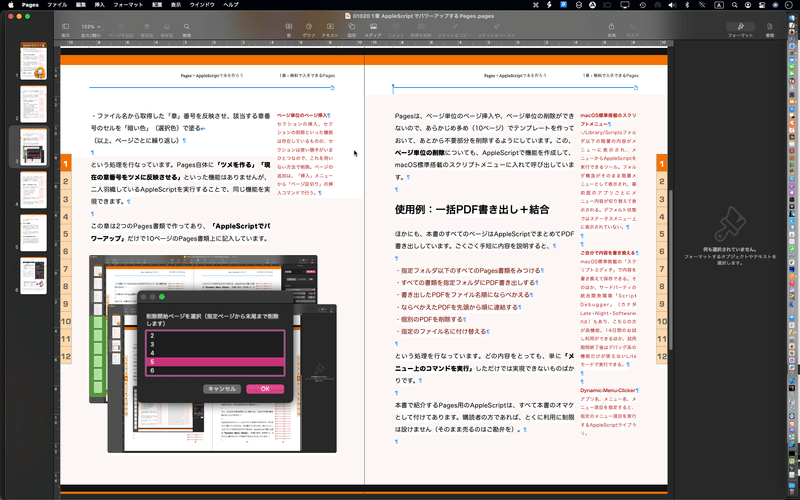The image size is (800, 500).
Task: Toggle the フォーマット inspector button
Action: pos(740,27)
